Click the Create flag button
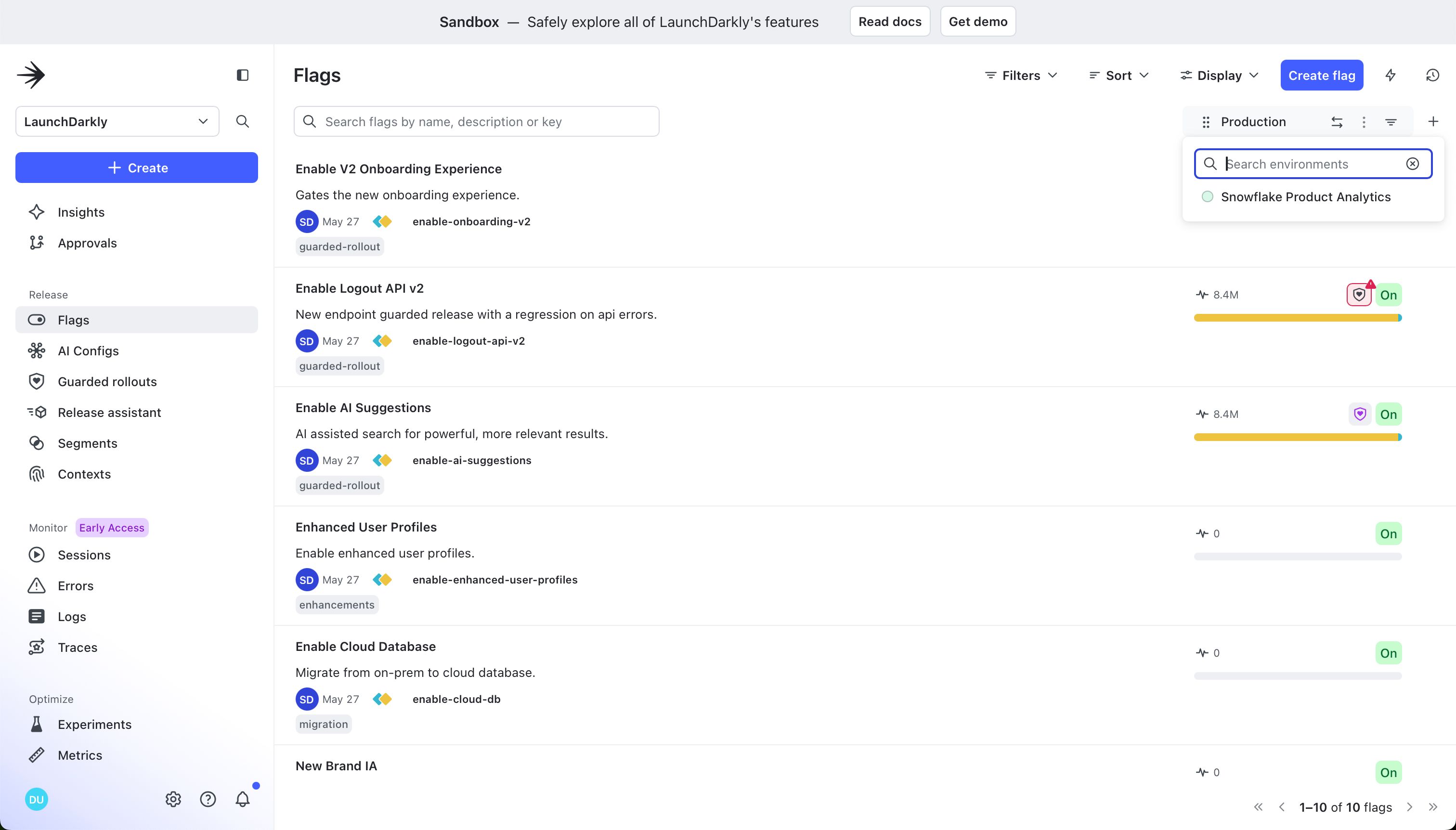This screenshot has width=1456, height=830. (x=1322, y=75)
